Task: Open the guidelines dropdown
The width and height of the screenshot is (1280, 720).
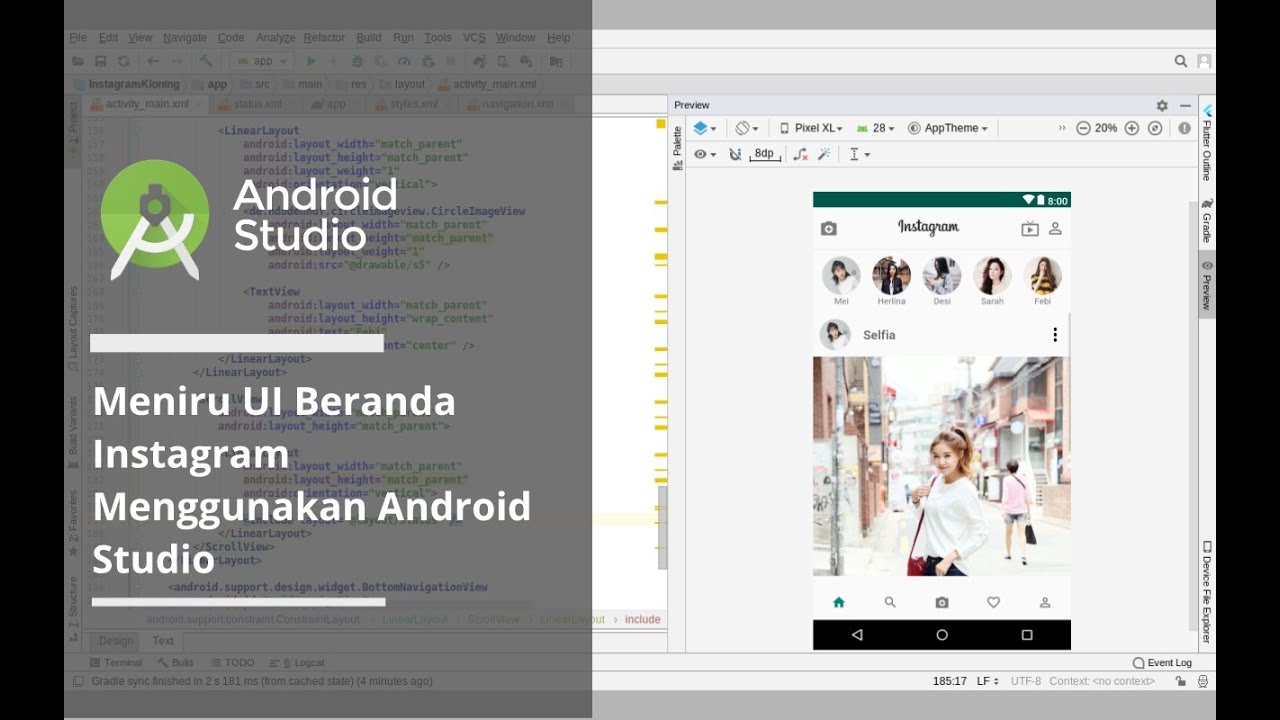Action: pos(859,154)
